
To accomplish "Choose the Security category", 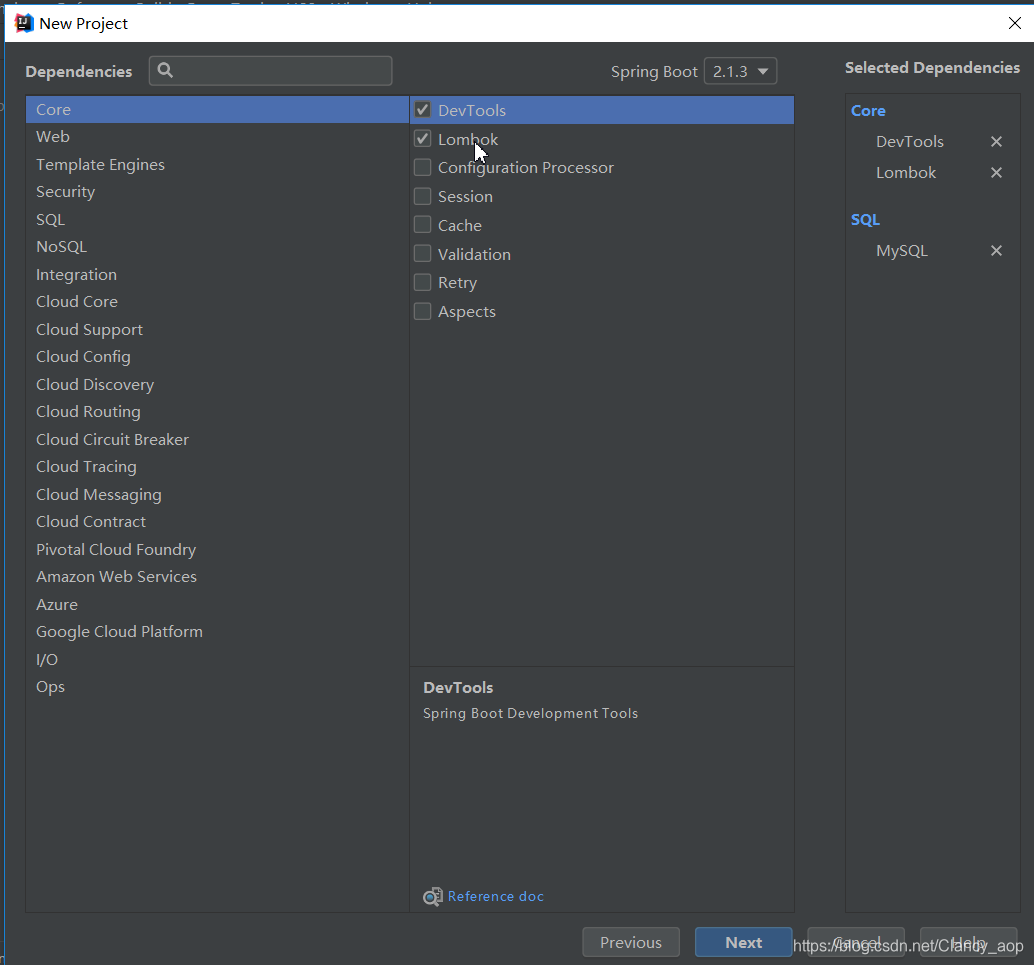I will [x=218, y=192].
